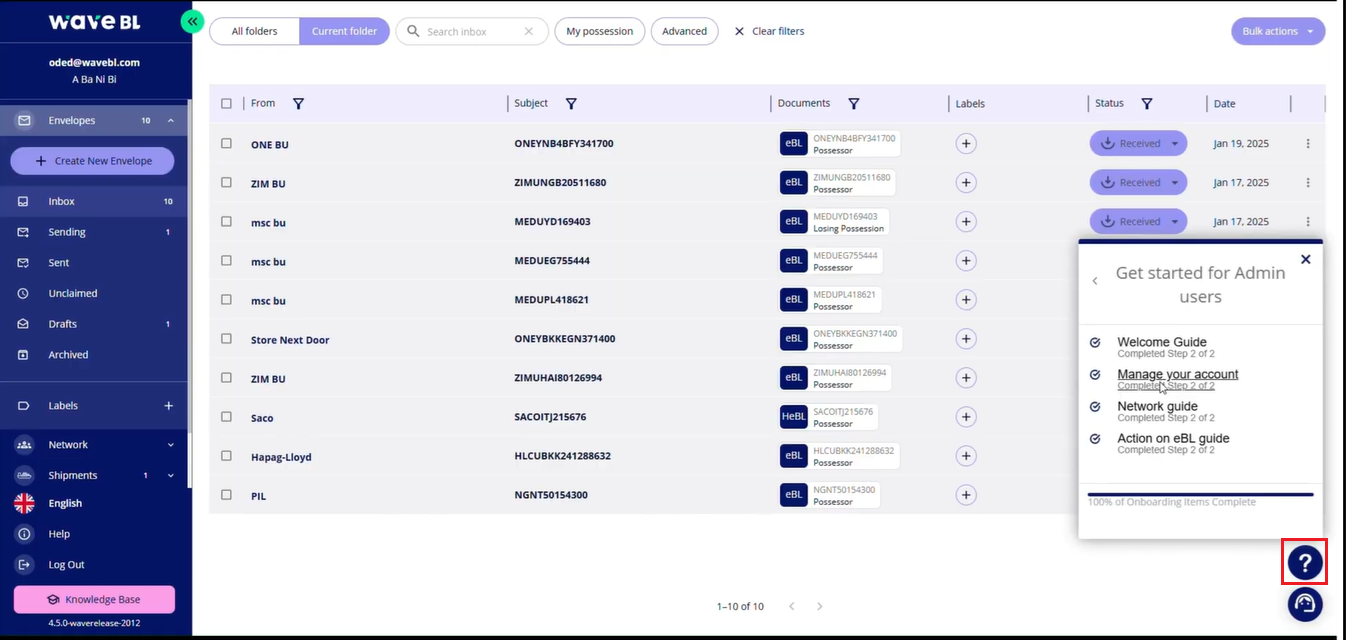This screenshot has height=640, width=1346.
Task: Add label to MEDUYD169403 row
Action: (x=966, y=222)
